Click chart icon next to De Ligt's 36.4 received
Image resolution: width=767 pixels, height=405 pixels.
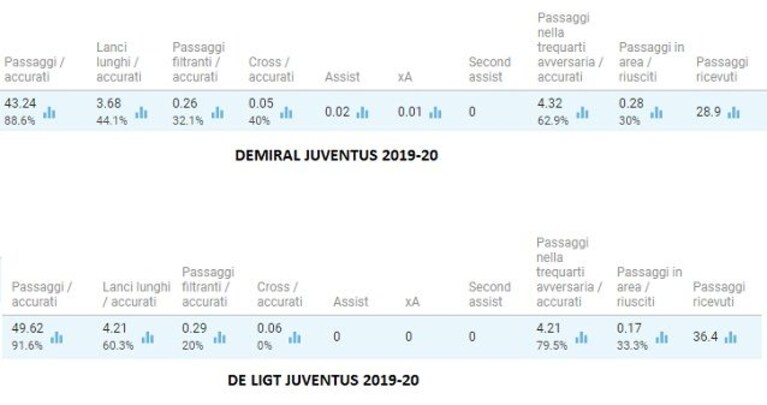click(731, 338)
